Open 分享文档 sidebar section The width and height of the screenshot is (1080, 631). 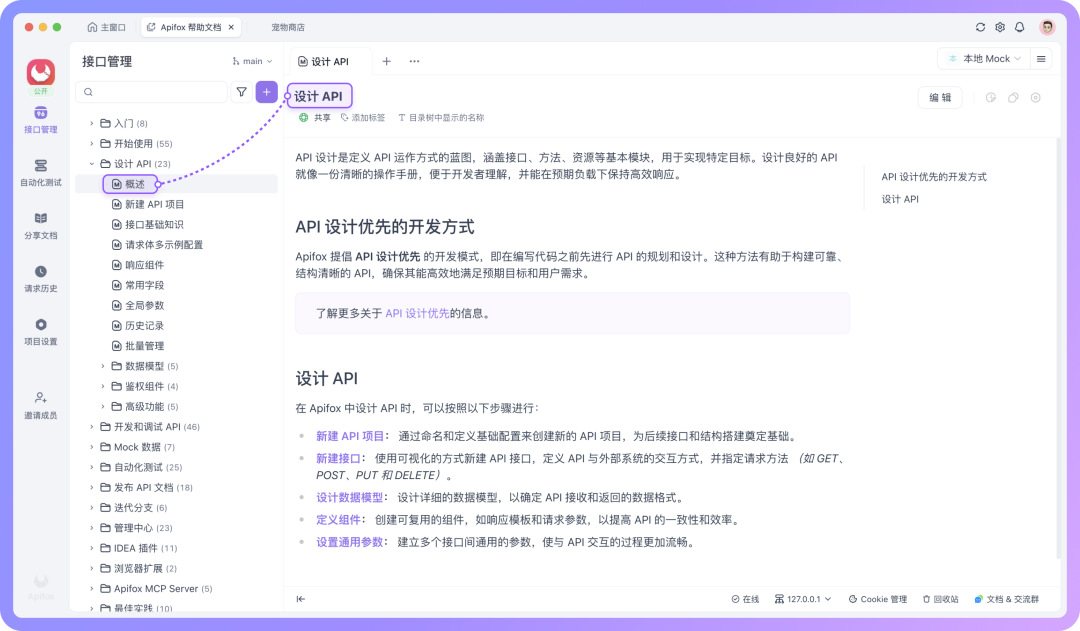[41, 226]
